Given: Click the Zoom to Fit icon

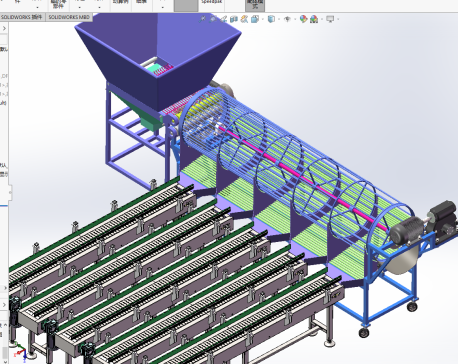Looking at the screenshot, I should (x=202, y=19).
